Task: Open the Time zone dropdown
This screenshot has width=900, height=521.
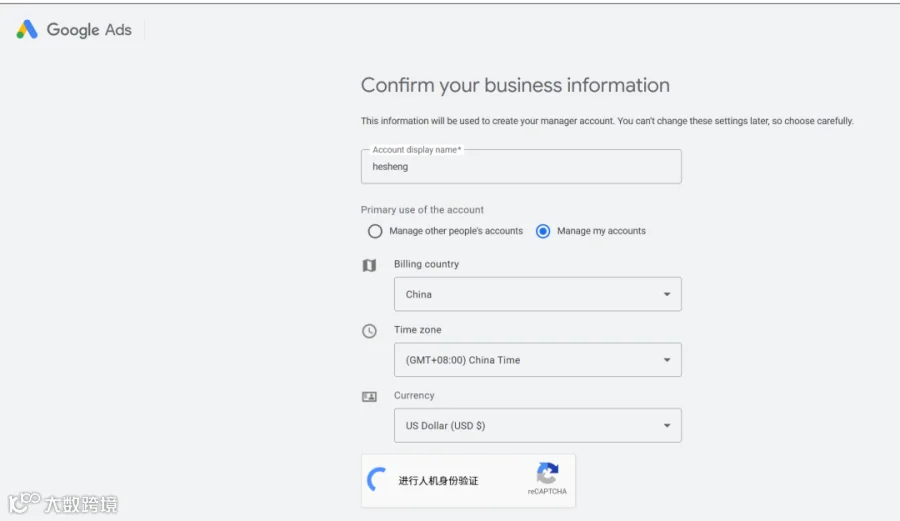Action: [x=538, y=360]
